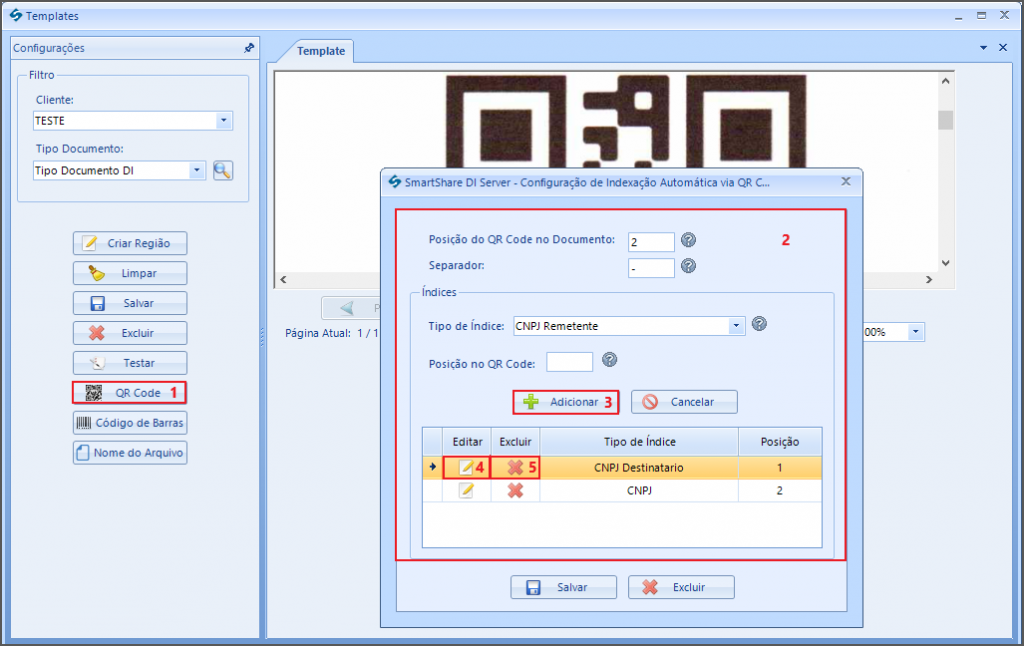Viewport: 1024px width, 646px height.
Task: Focus the Posição do QR Code no Documento field
Action: [651, 242]
